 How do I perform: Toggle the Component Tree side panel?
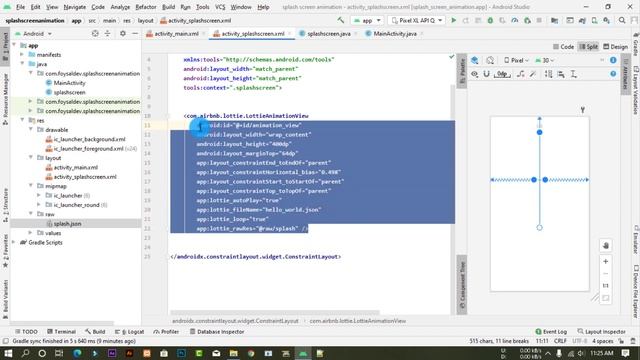(462, 285)
